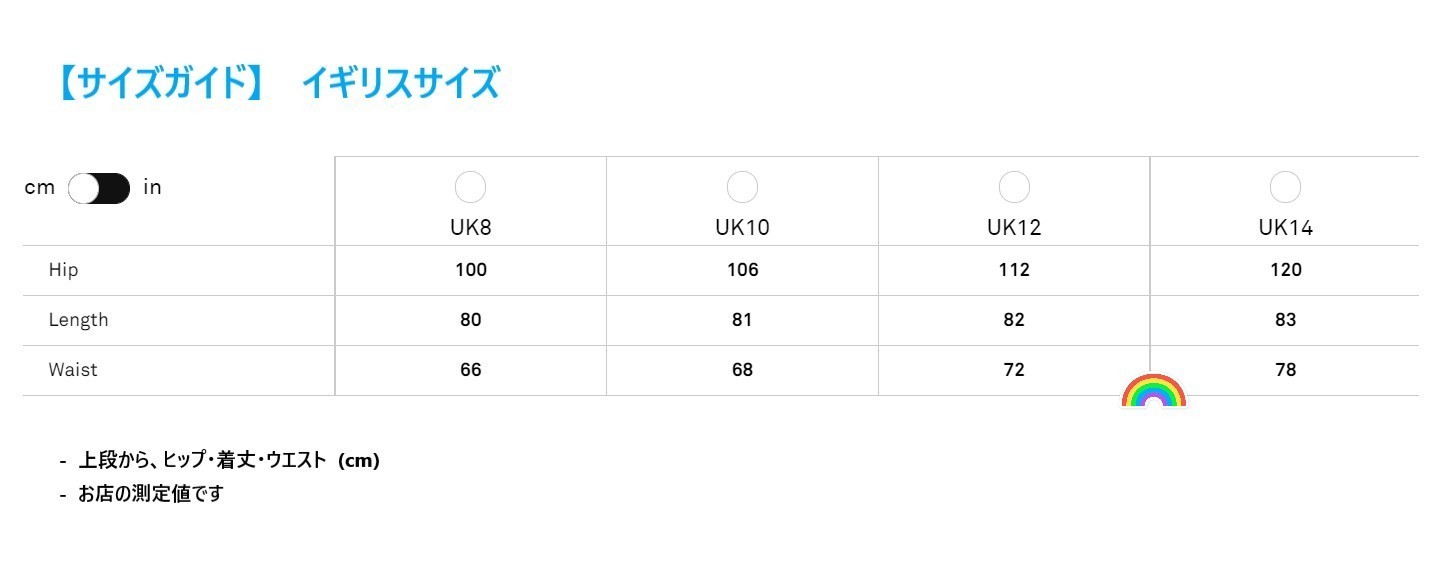This screenshot has width=1435, height=577.
Task: Click the 'cm' unit label
Action: [39, 187]
